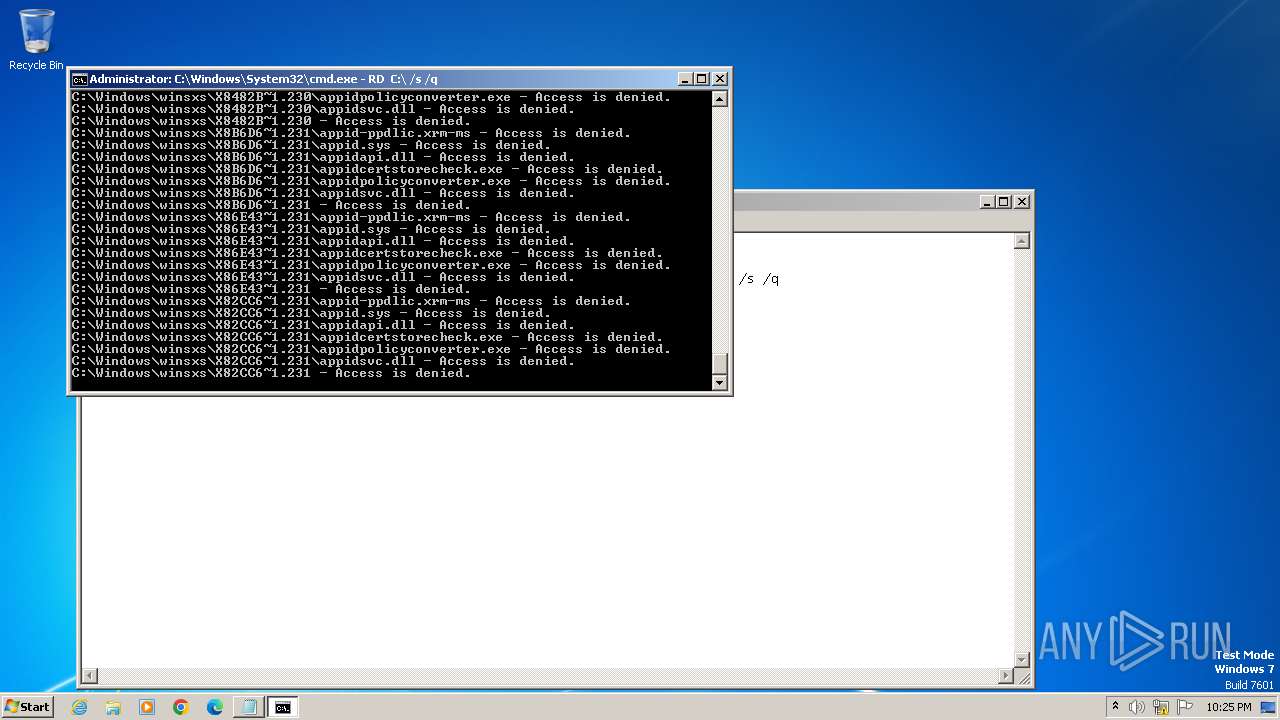Click the cmd title 'Administrator: C:\Windows\System32\cmd.exe' text

pos(225,79)
